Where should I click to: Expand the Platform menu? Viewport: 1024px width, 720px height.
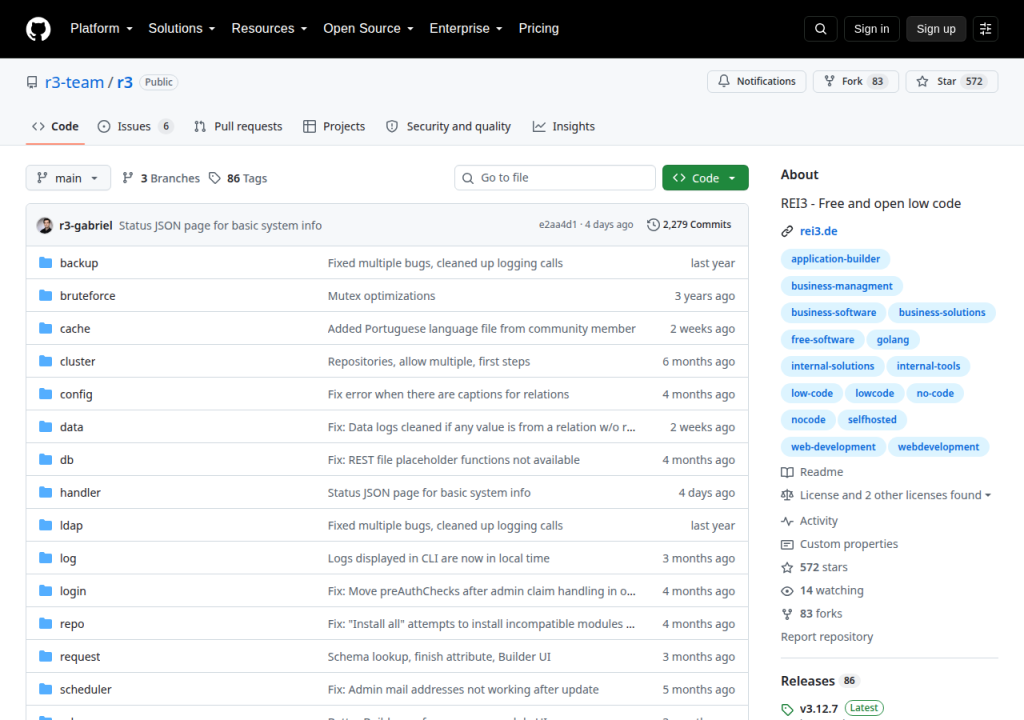click(x=101, y=29)
